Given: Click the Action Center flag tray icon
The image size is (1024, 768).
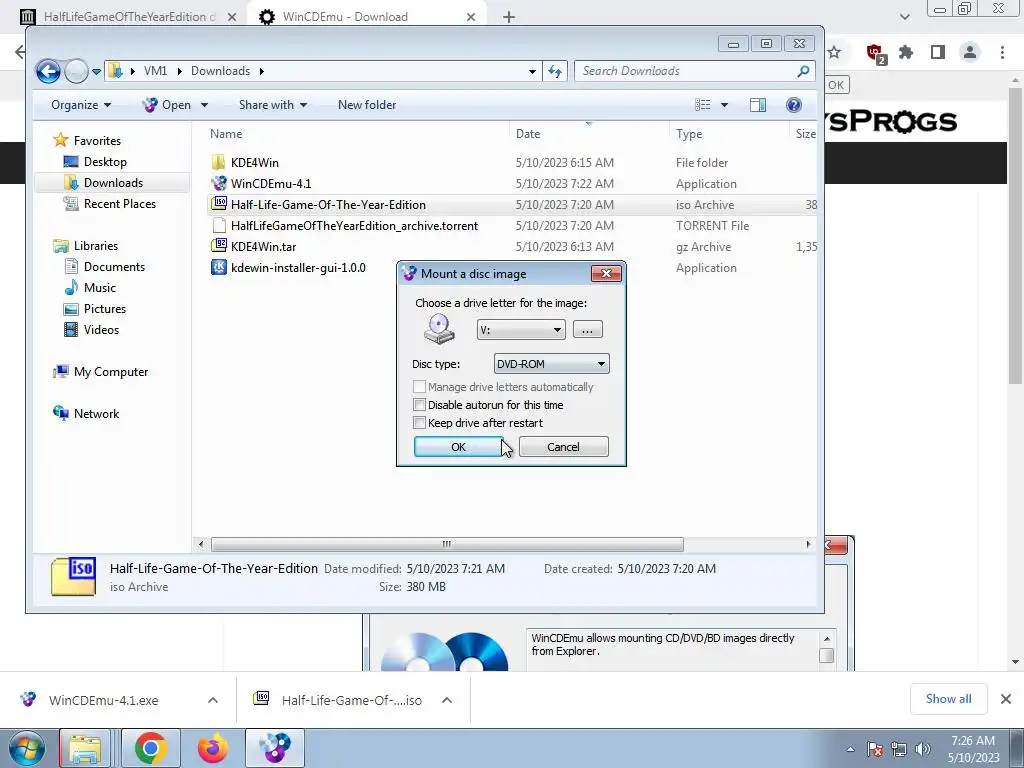Looking at the screenshot, I should pyautogui.click(x=875, y=749).
